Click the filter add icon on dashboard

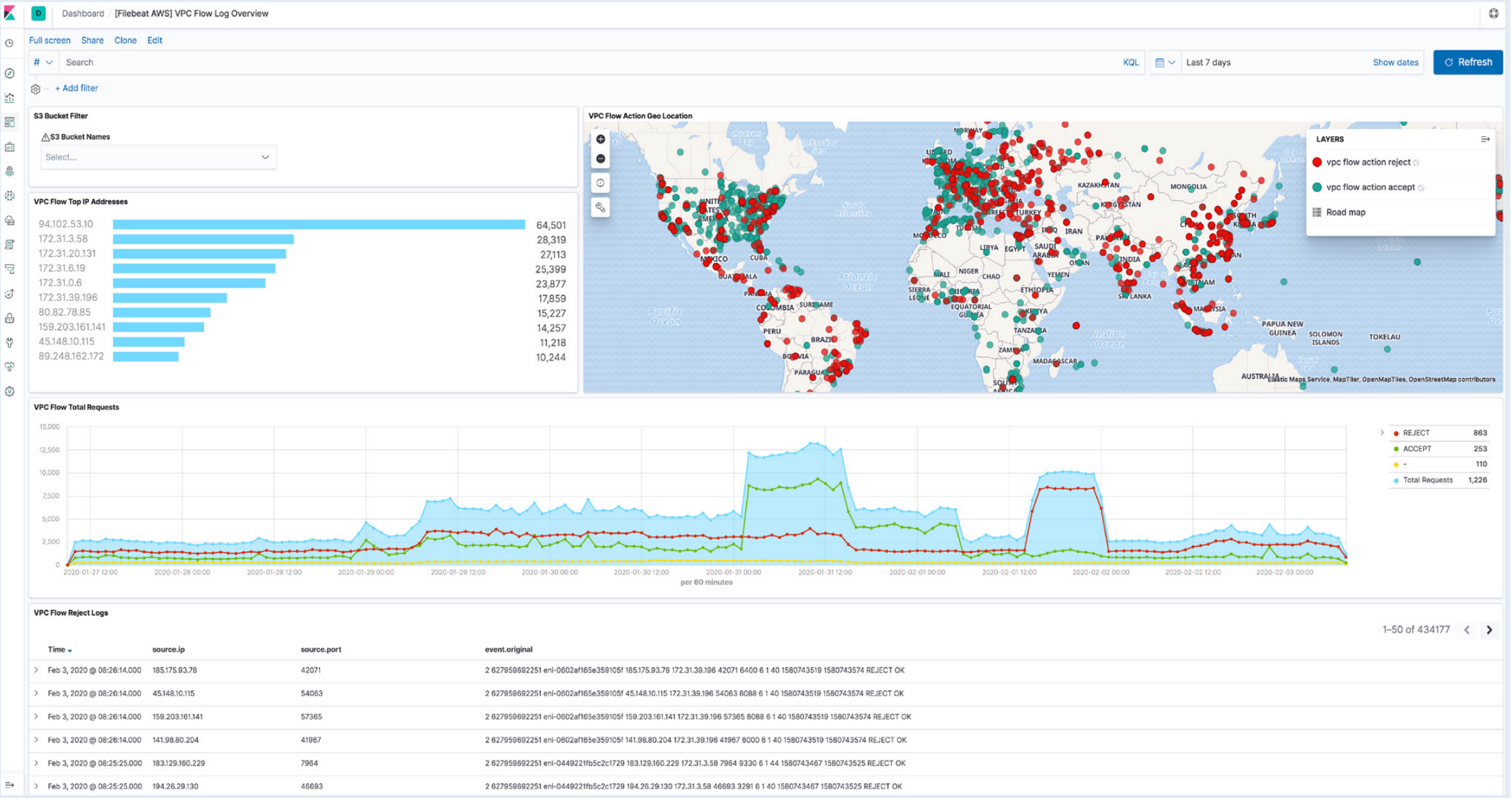pyautogui.click(x=76, y=88)
